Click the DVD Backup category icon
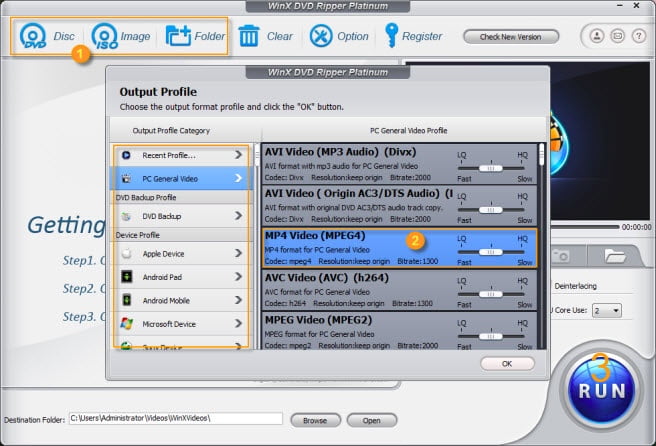 click(x=126, y=216)
